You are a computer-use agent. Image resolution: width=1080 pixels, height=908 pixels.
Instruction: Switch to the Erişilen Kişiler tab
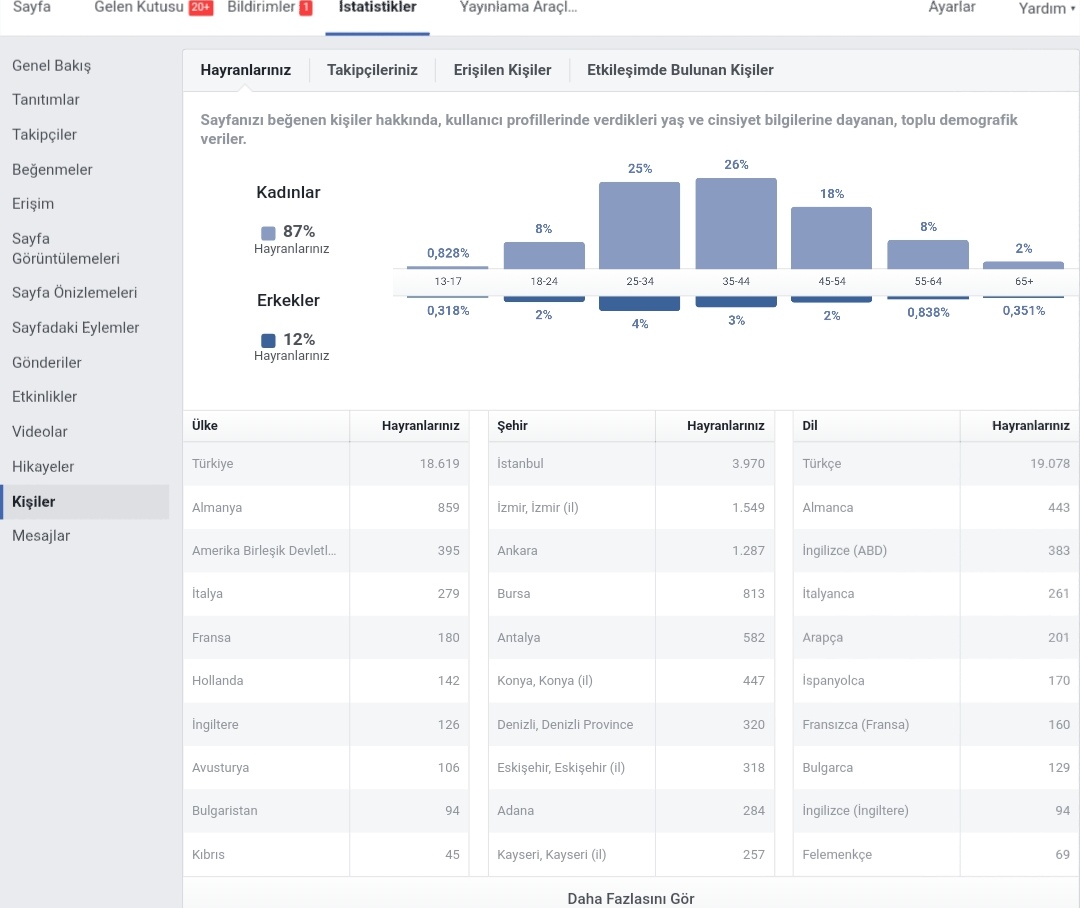click(502, 70)
